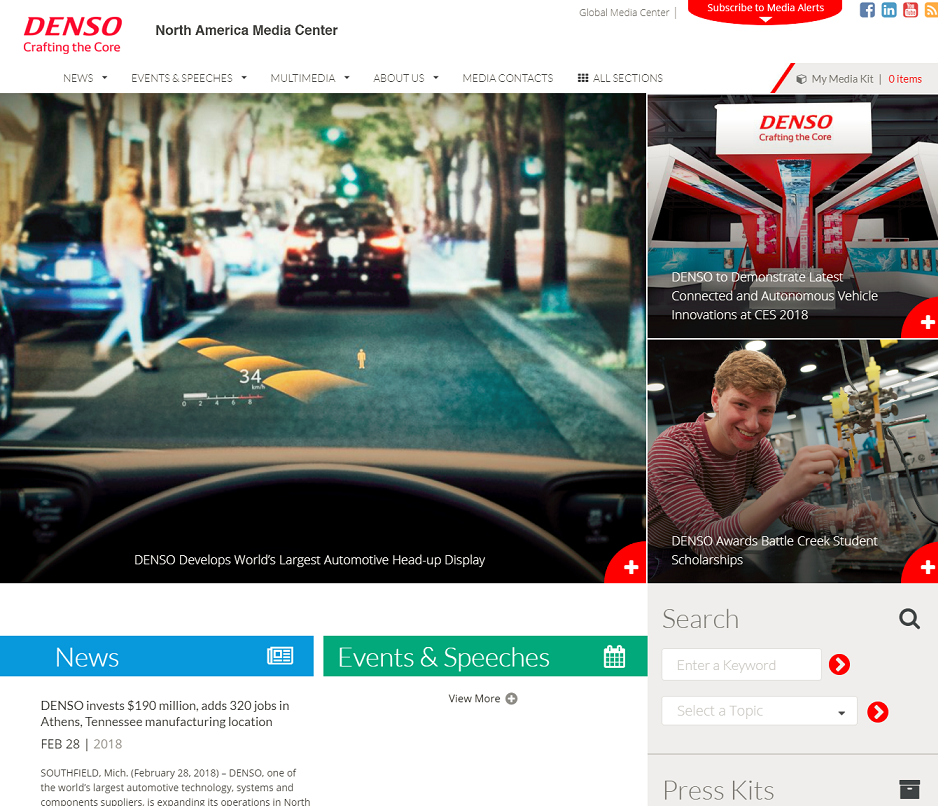Screen dimensions: 938x806
Task: Click the Search magnifying glass icon
Action: pos(909,619)
